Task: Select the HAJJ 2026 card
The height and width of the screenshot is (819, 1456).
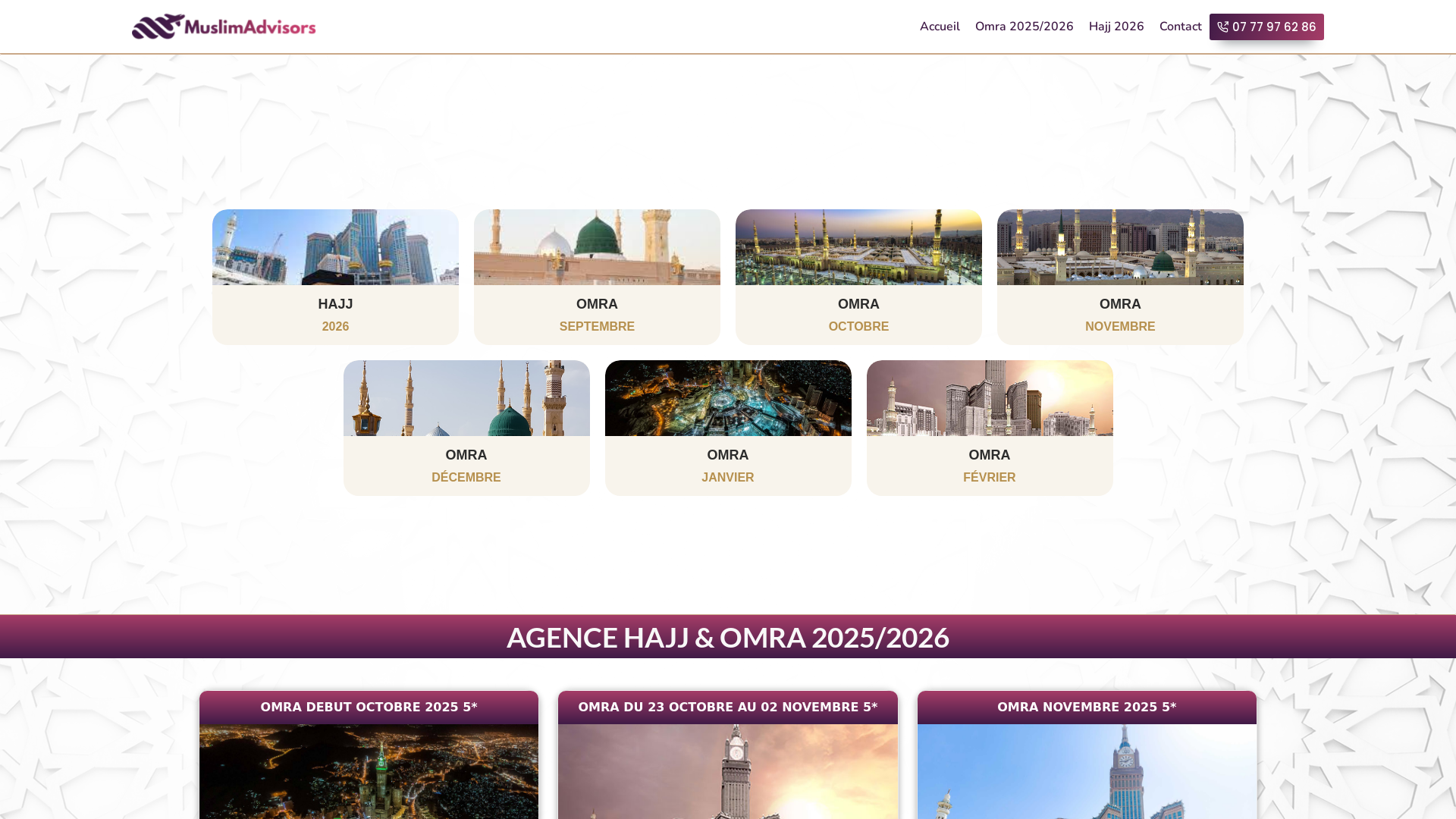Action: (x=334, y=277)
